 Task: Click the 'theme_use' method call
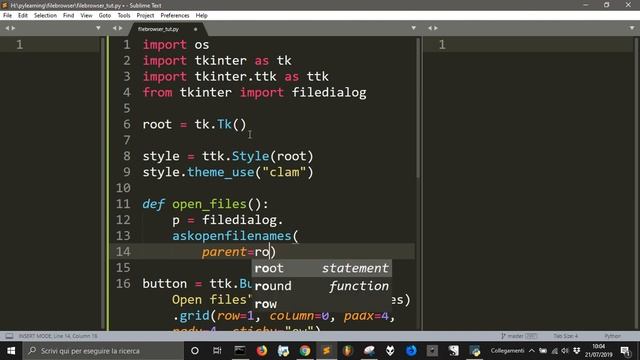point(220,172)
